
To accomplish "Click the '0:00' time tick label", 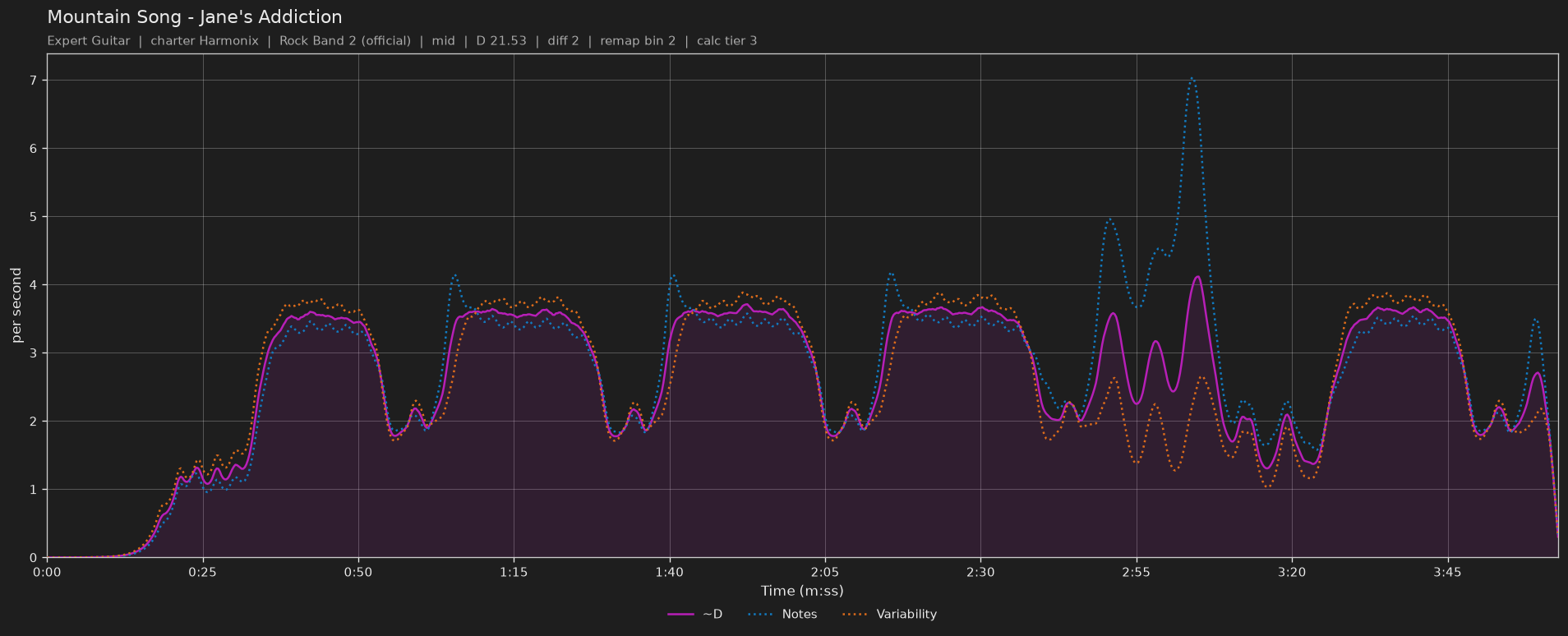I will (x=47, y=572).
